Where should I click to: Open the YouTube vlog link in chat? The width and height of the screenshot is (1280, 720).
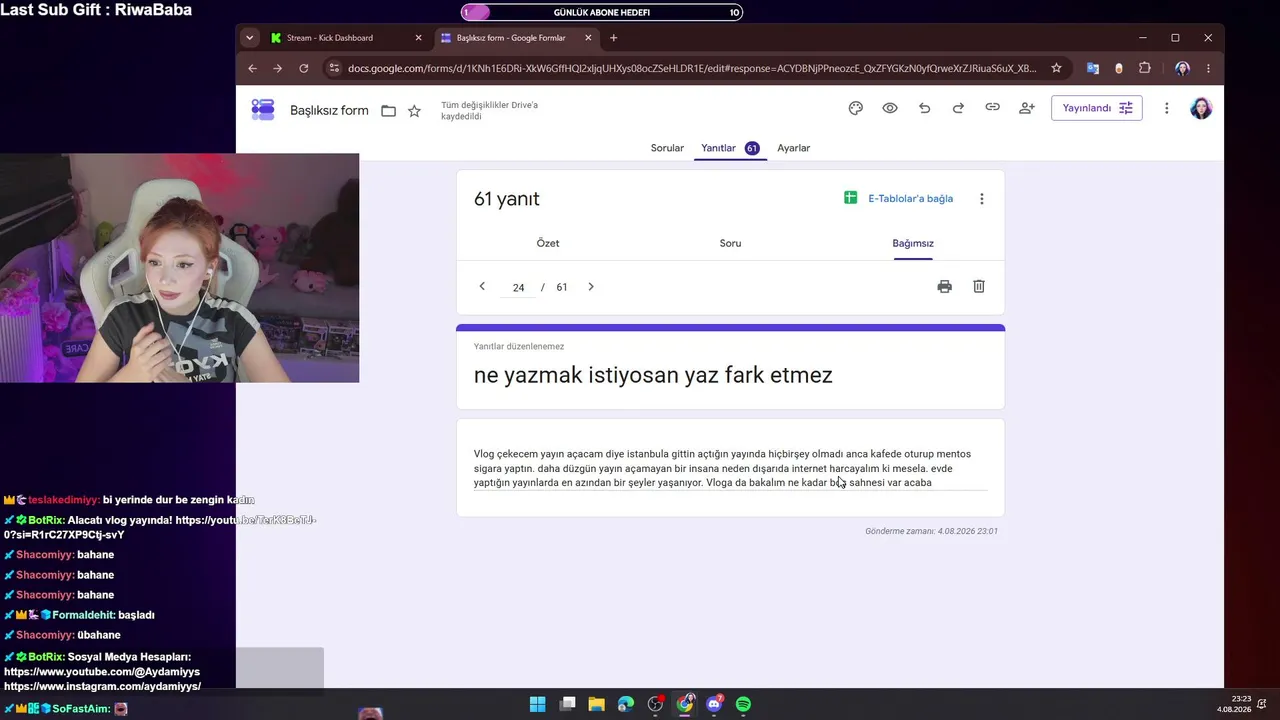(160, 527)
